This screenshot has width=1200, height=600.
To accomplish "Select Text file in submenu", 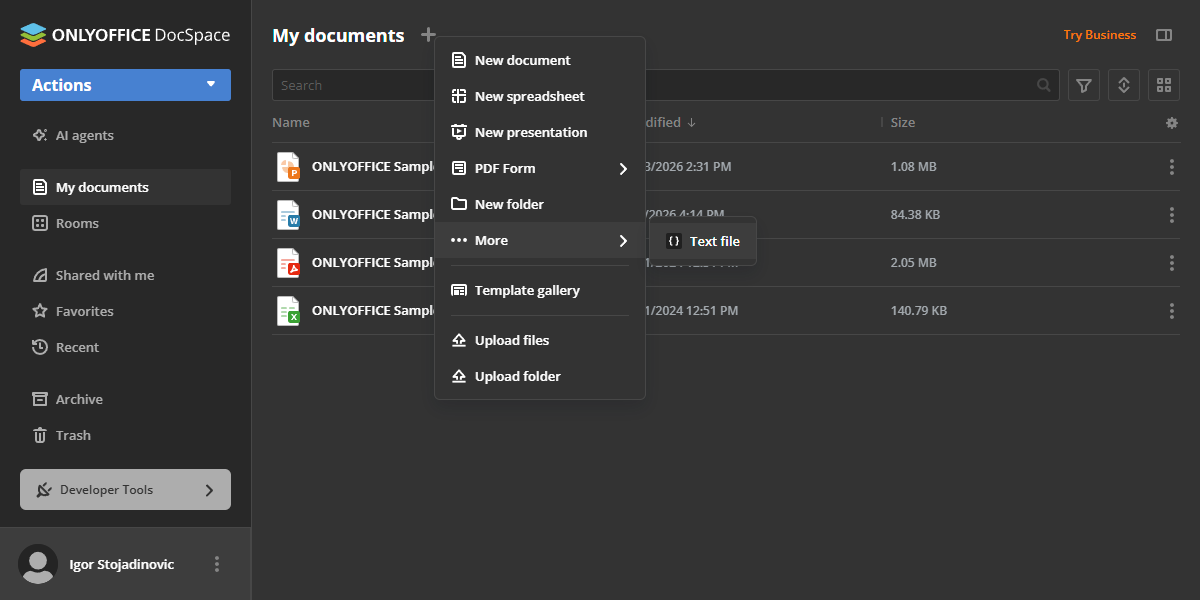I will point(703,241).
